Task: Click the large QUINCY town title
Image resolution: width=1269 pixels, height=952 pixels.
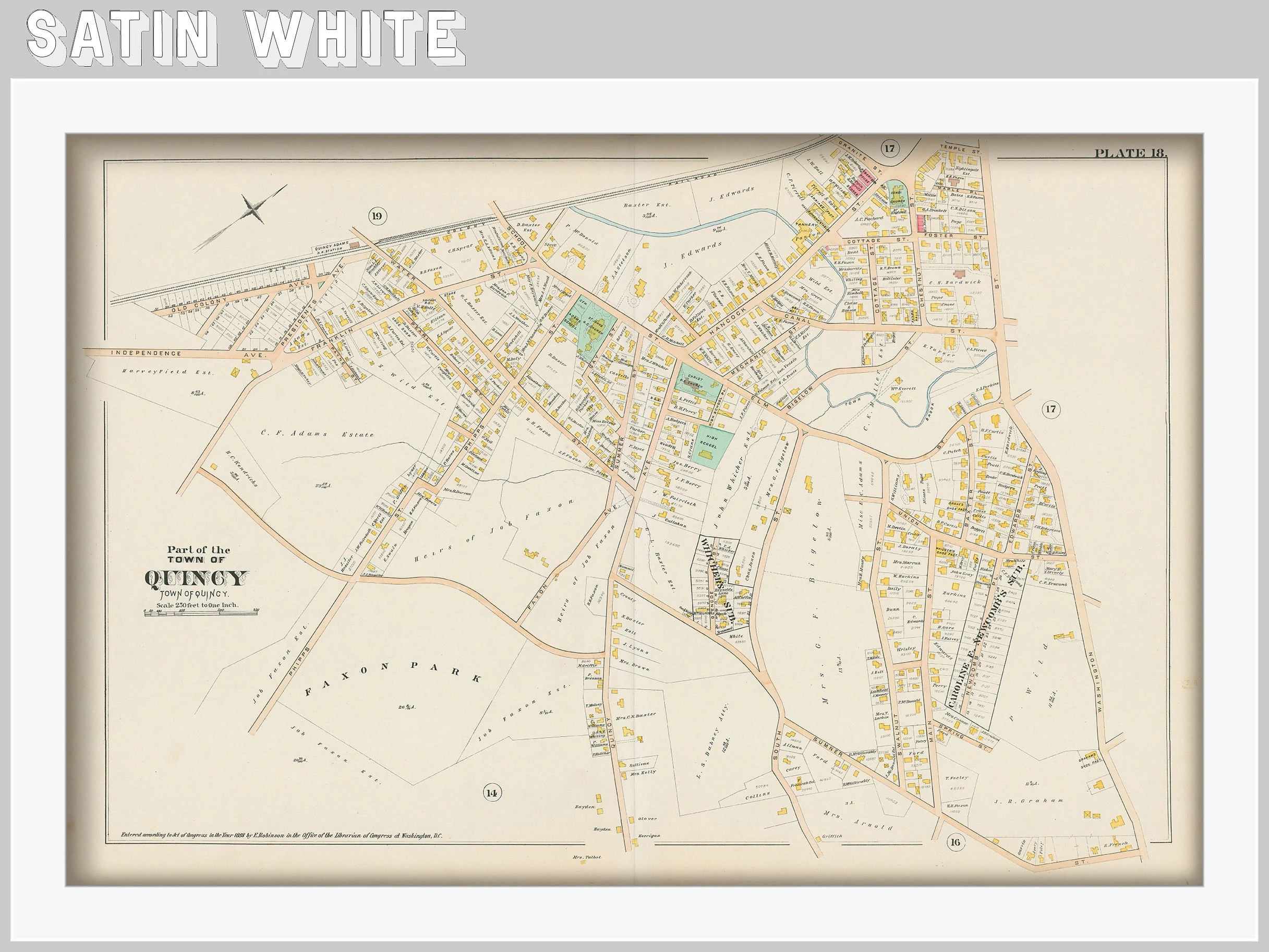Action: point(197,579)
